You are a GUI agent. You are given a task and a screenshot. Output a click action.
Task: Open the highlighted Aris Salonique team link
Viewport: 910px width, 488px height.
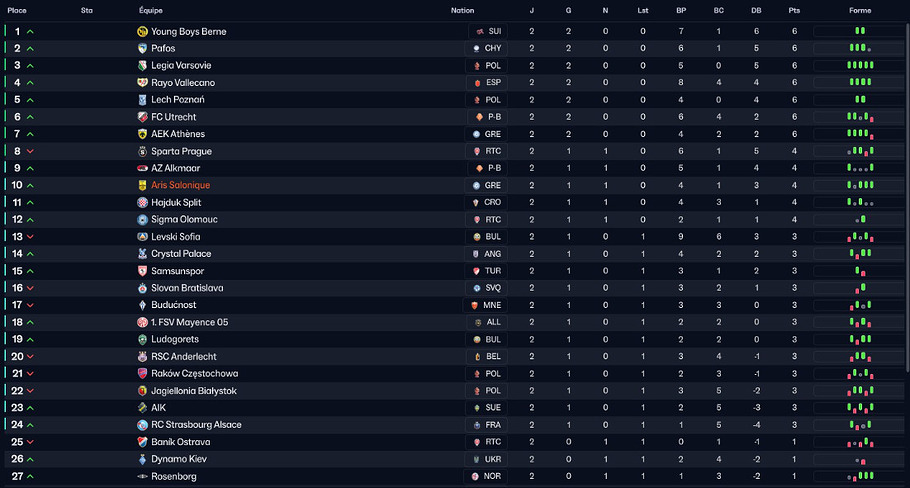tap(180, 186)
